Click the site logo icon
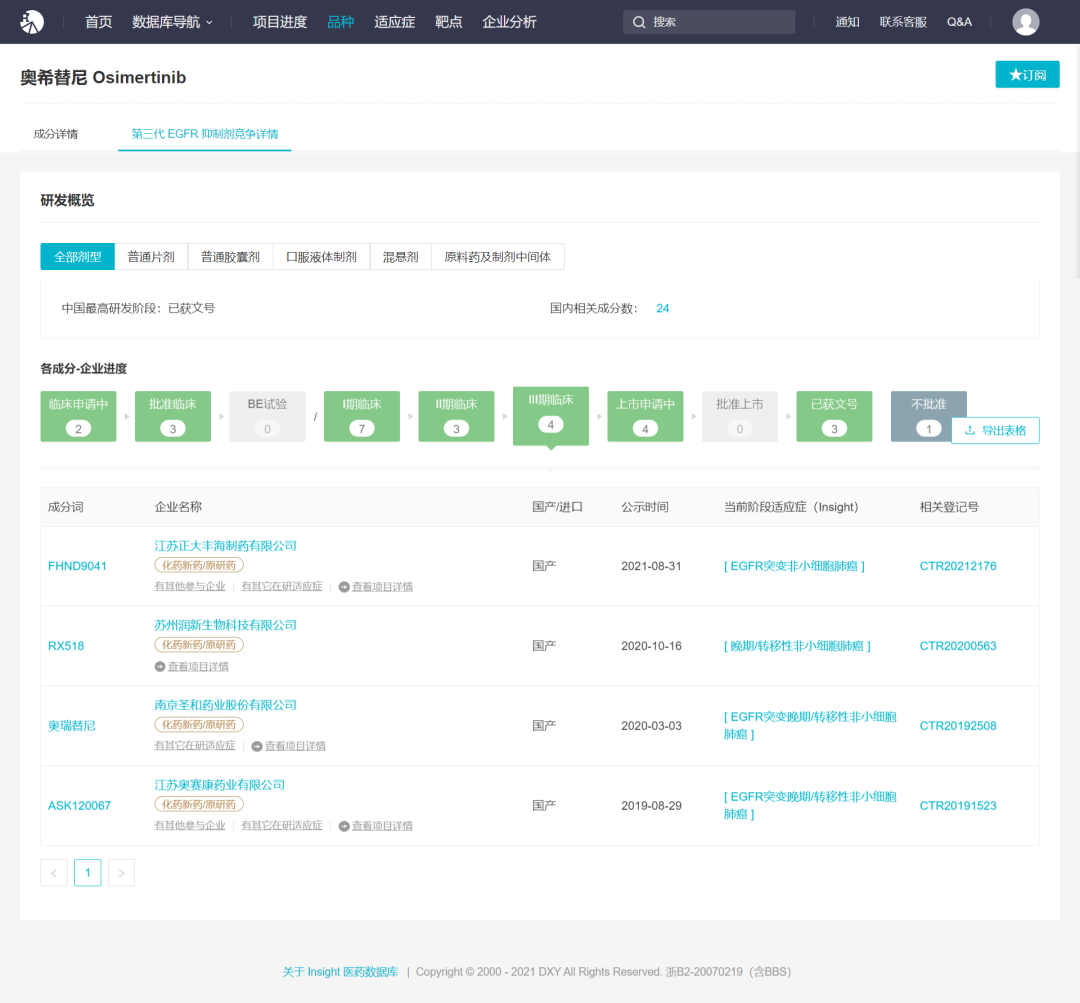The height and width of the screenshot is (1003, 1080). click(x=32, y=22)
